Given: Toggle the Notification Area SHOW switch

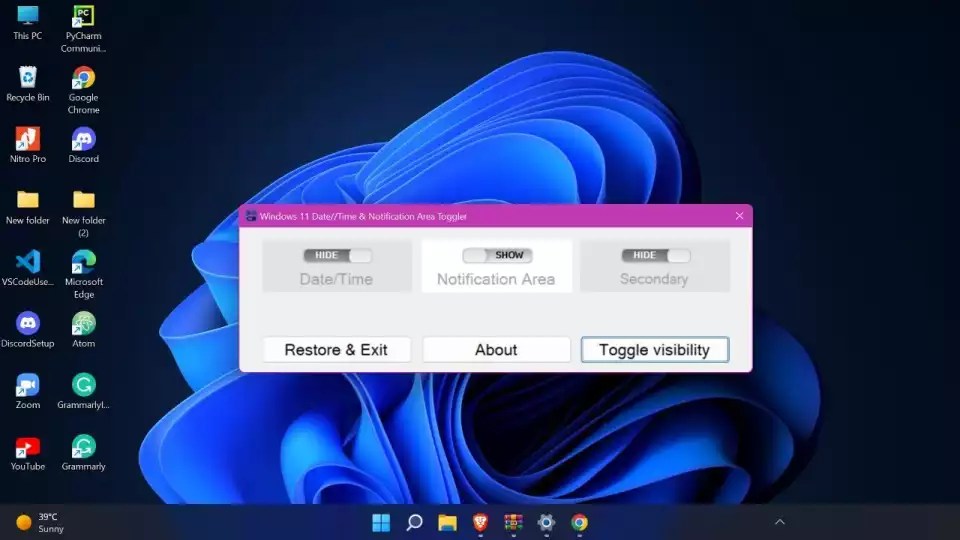Looking at the screenshot, I should click(x=497, y=255).
